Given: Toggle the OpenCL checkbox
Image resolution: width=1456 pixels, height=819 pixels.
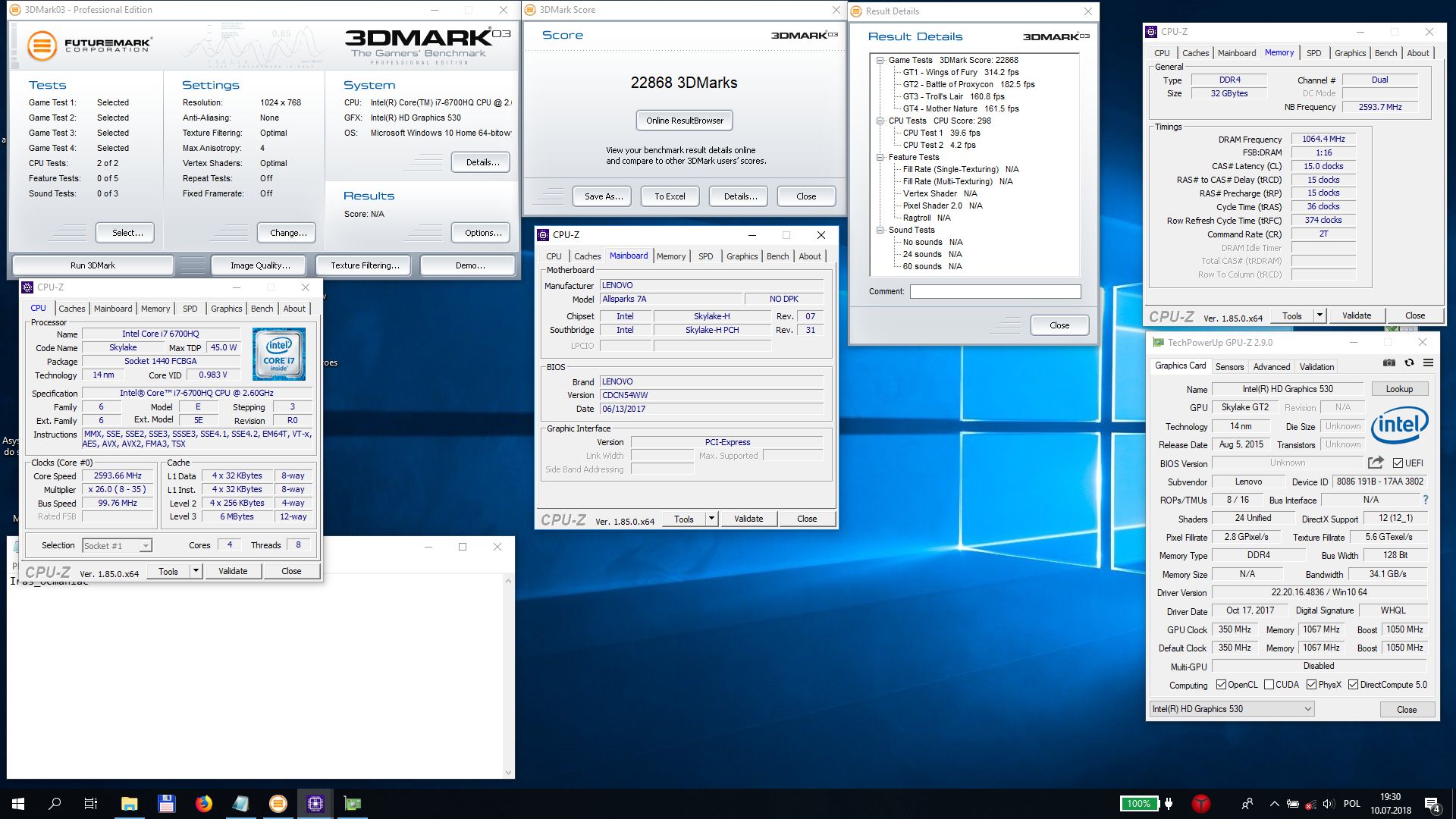Looking at the screenshot, I should (x=1221, y=685).
